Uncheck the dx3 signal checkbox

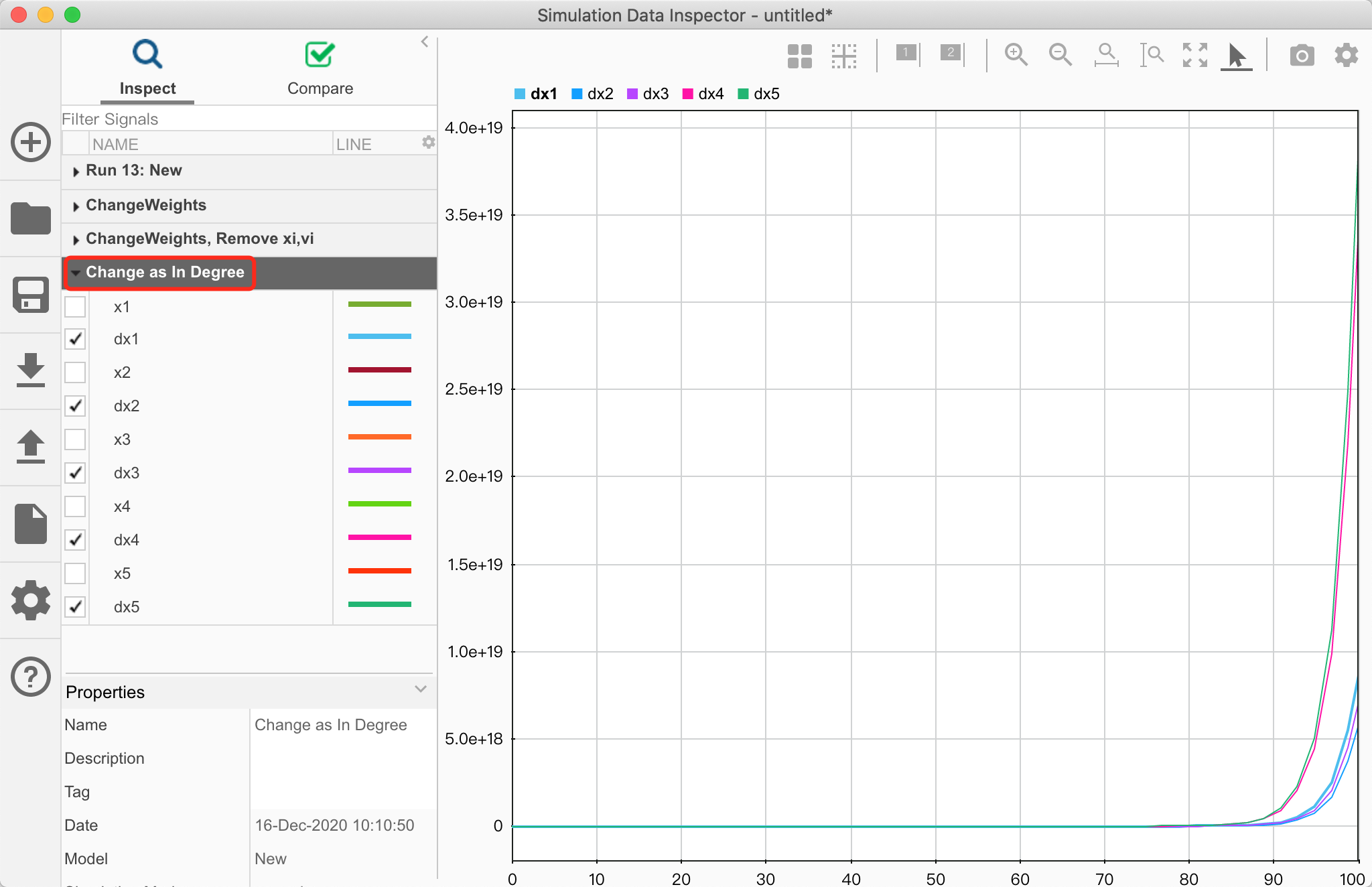[x=75, y=473]
